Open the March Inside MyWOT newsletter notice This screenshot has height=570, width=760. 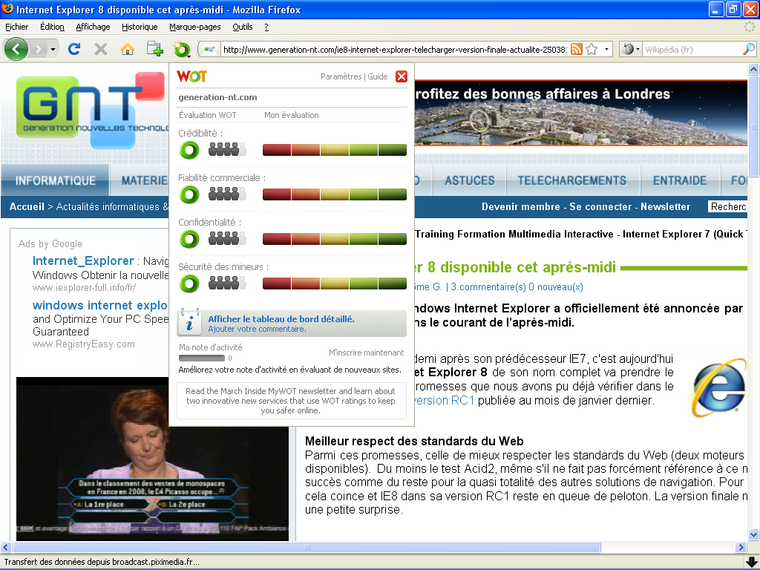(291, 401)
